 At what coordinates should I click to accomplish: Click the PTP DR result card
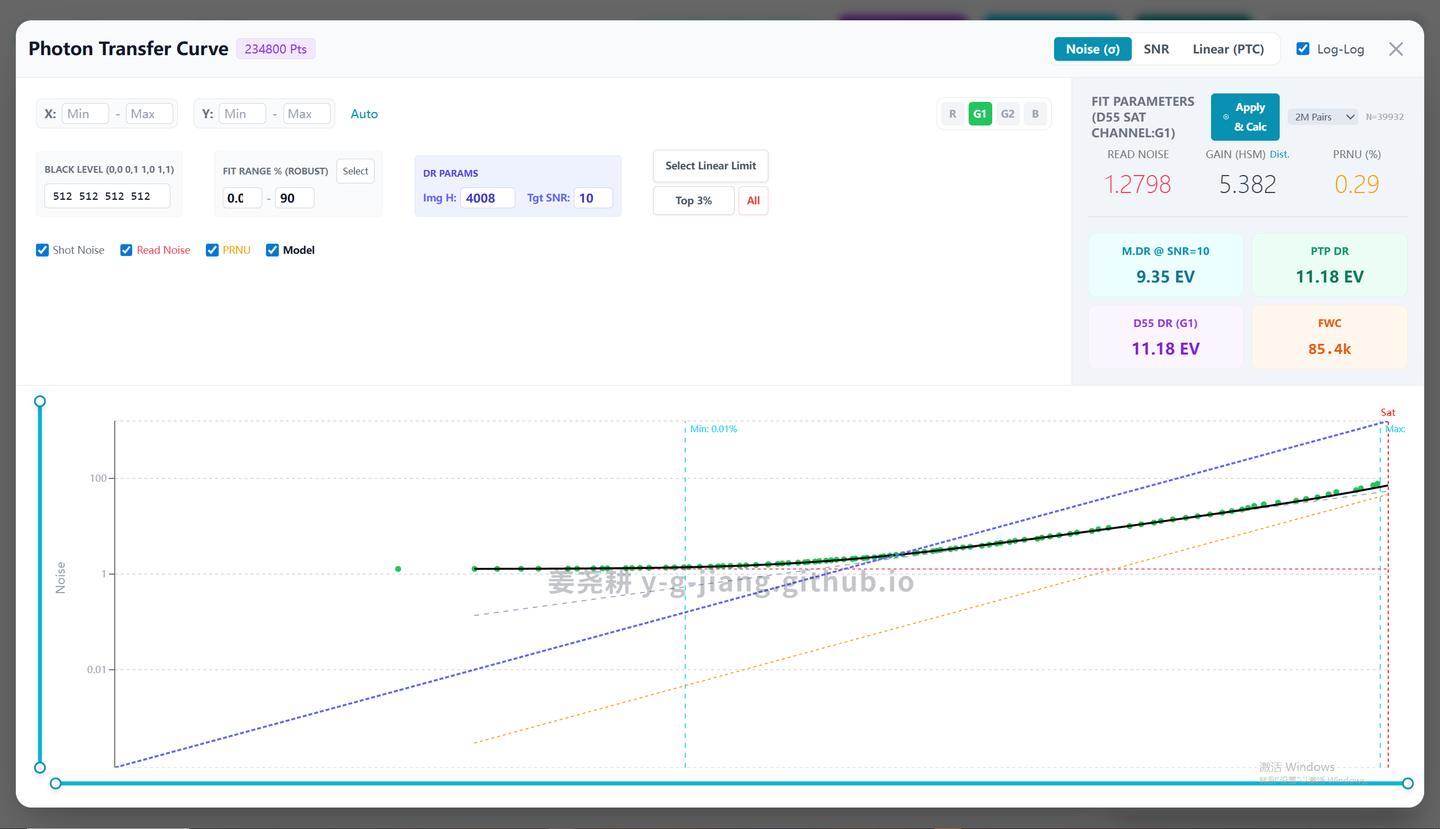1329,265
